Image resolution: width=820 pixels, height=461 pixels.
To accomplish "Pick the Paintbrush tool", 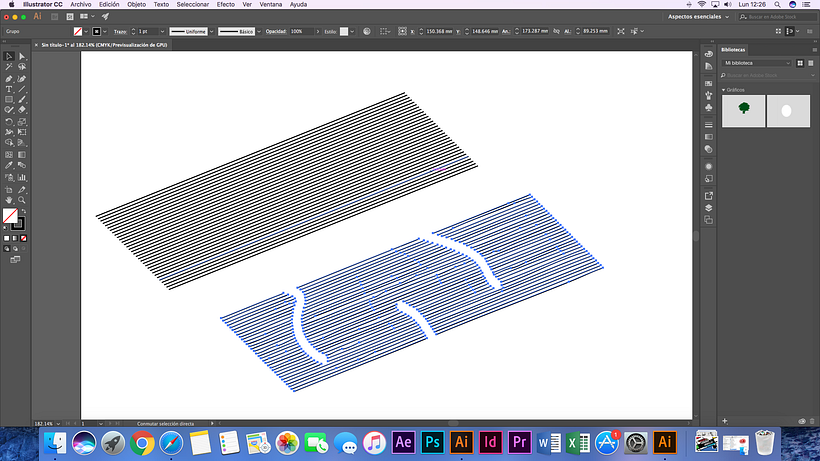I will (x=22, y=99).
